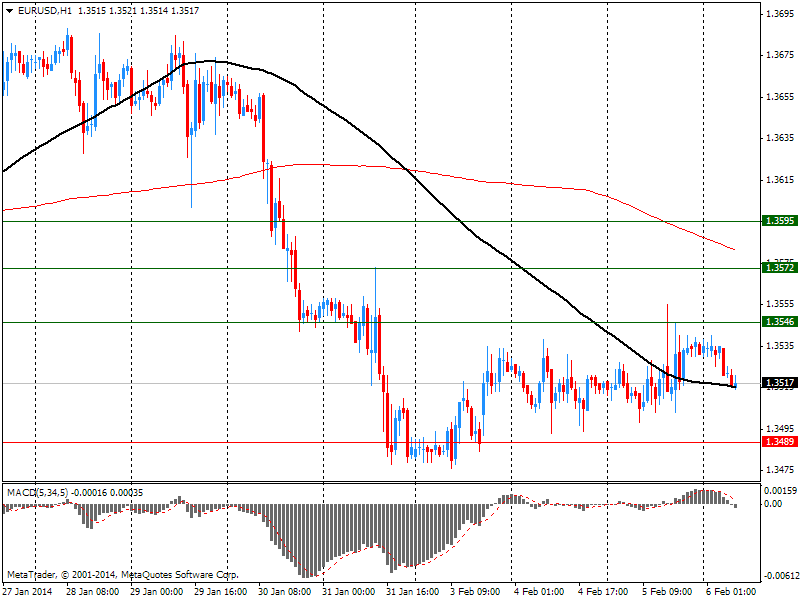Click the 1.3695 value on price scale
800x600 pixels.
pos(779,14)
